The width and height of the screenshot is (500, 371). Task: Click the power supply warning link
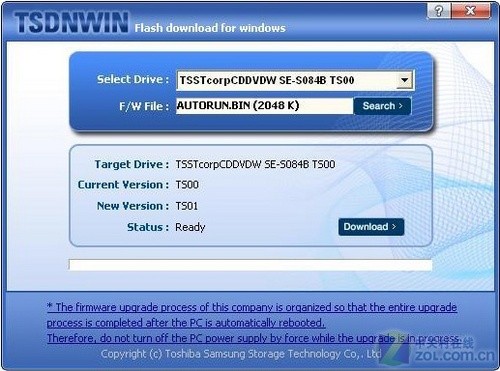tap(253, 338)
